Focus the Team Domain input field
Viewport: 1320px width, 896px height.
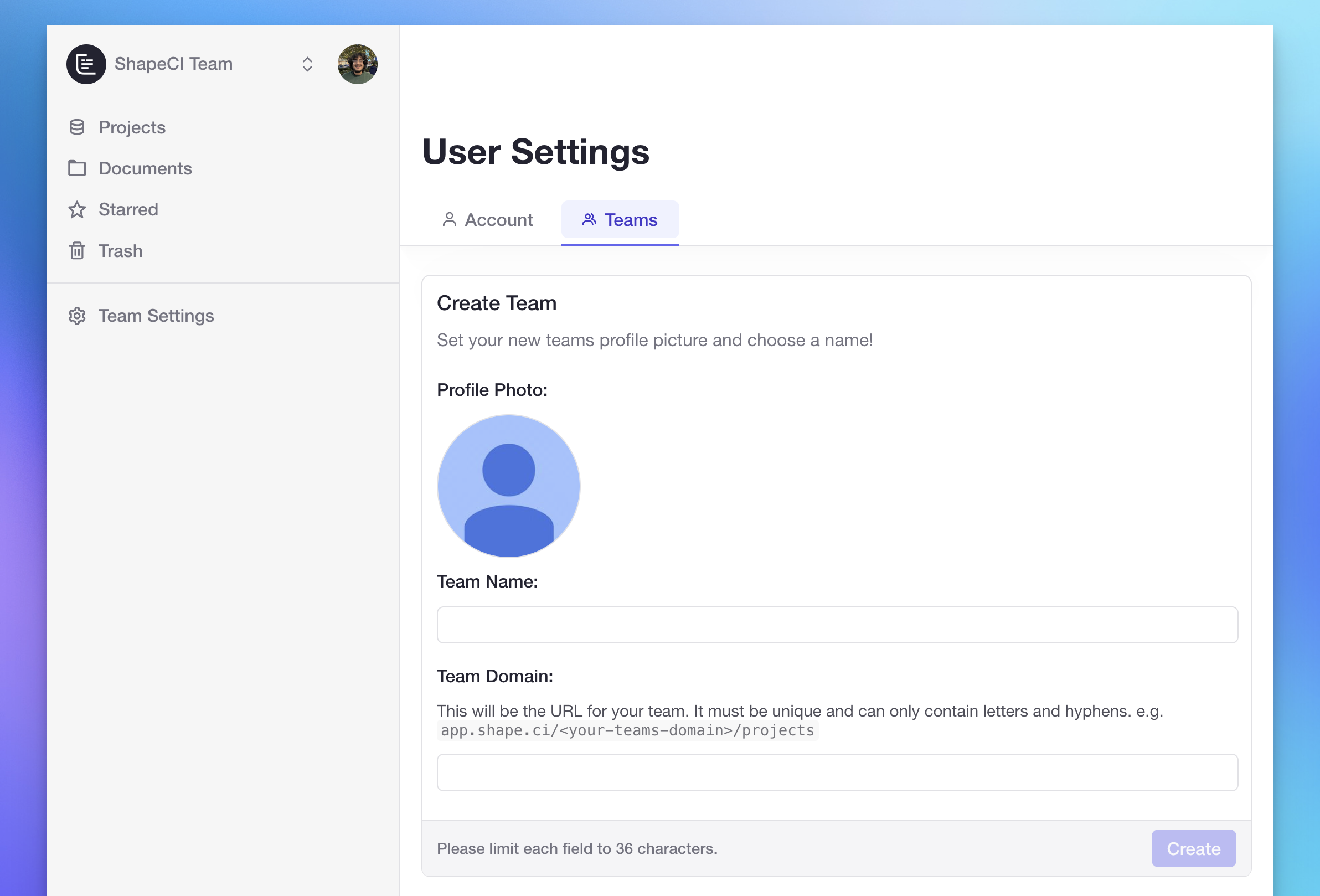point(837,773)
